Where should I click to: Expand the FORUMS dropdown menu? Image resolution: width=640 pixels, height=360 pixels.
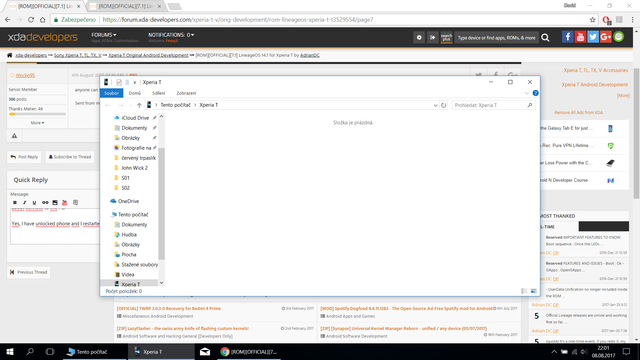tap(104, 35)
